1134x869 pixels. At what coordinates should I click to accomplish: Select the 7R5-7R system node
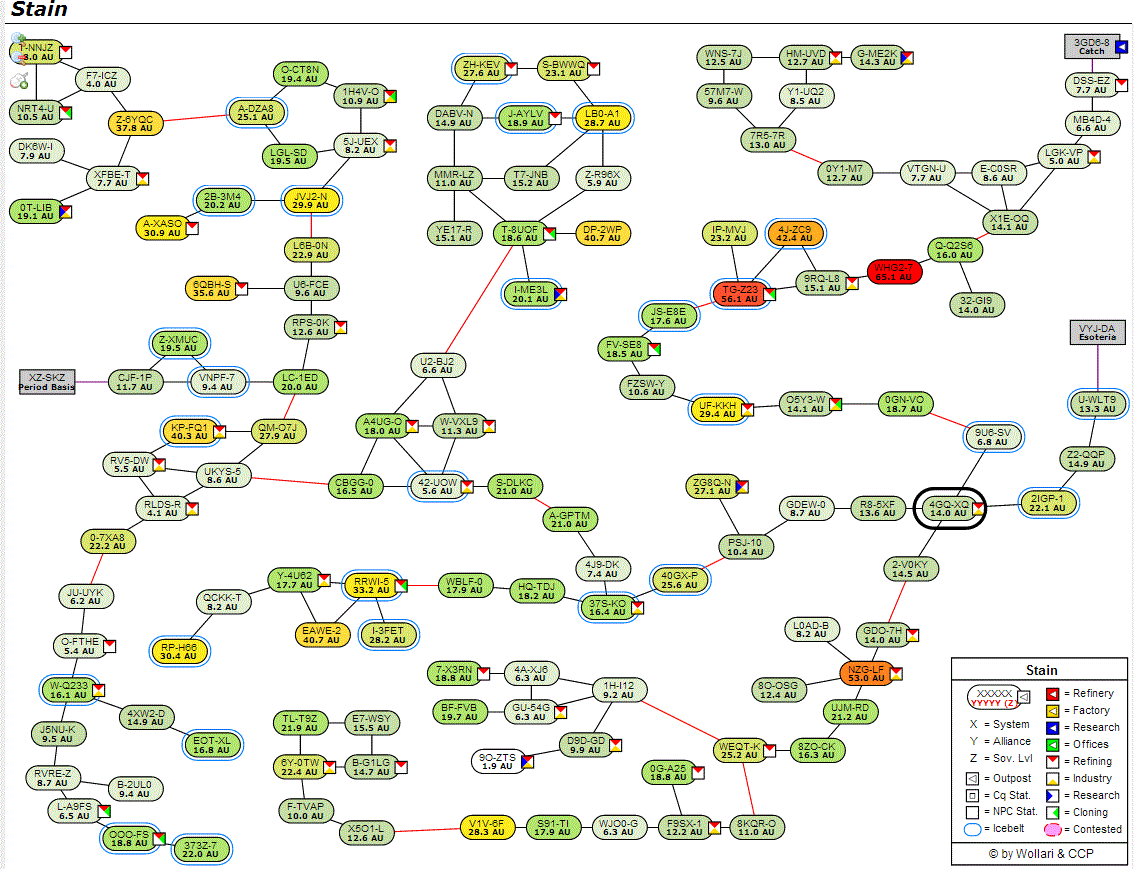tap(767, 140)
